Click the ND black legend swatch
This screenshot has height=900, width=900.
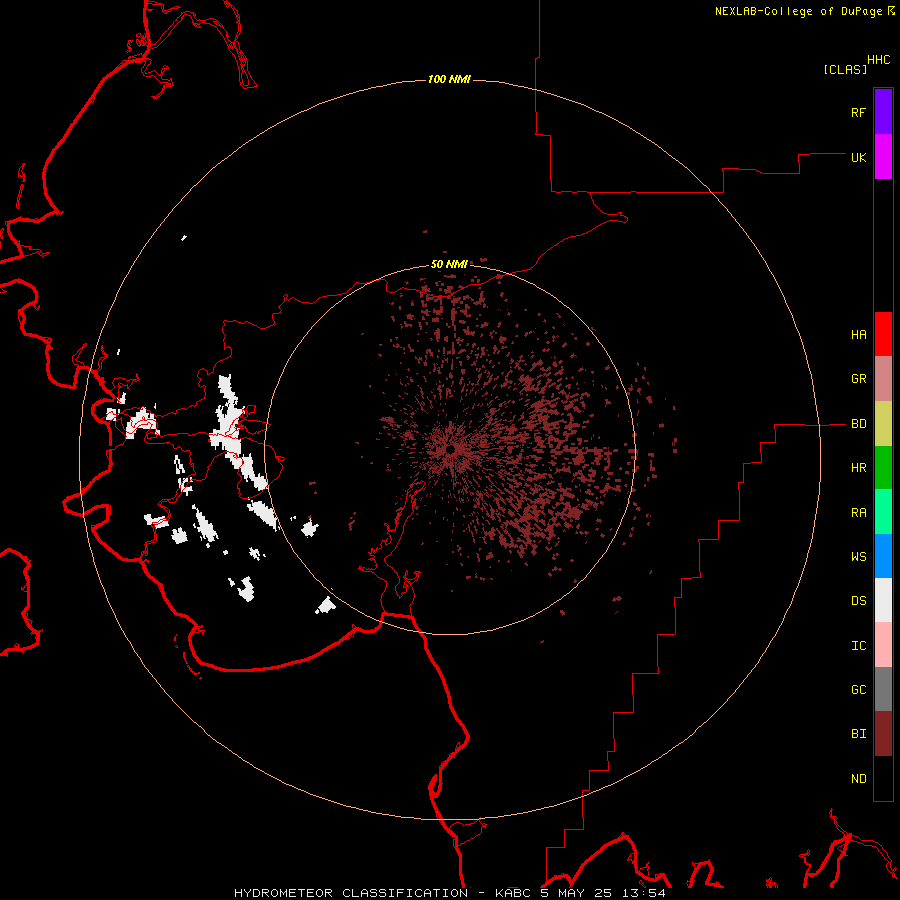point(883,778)
